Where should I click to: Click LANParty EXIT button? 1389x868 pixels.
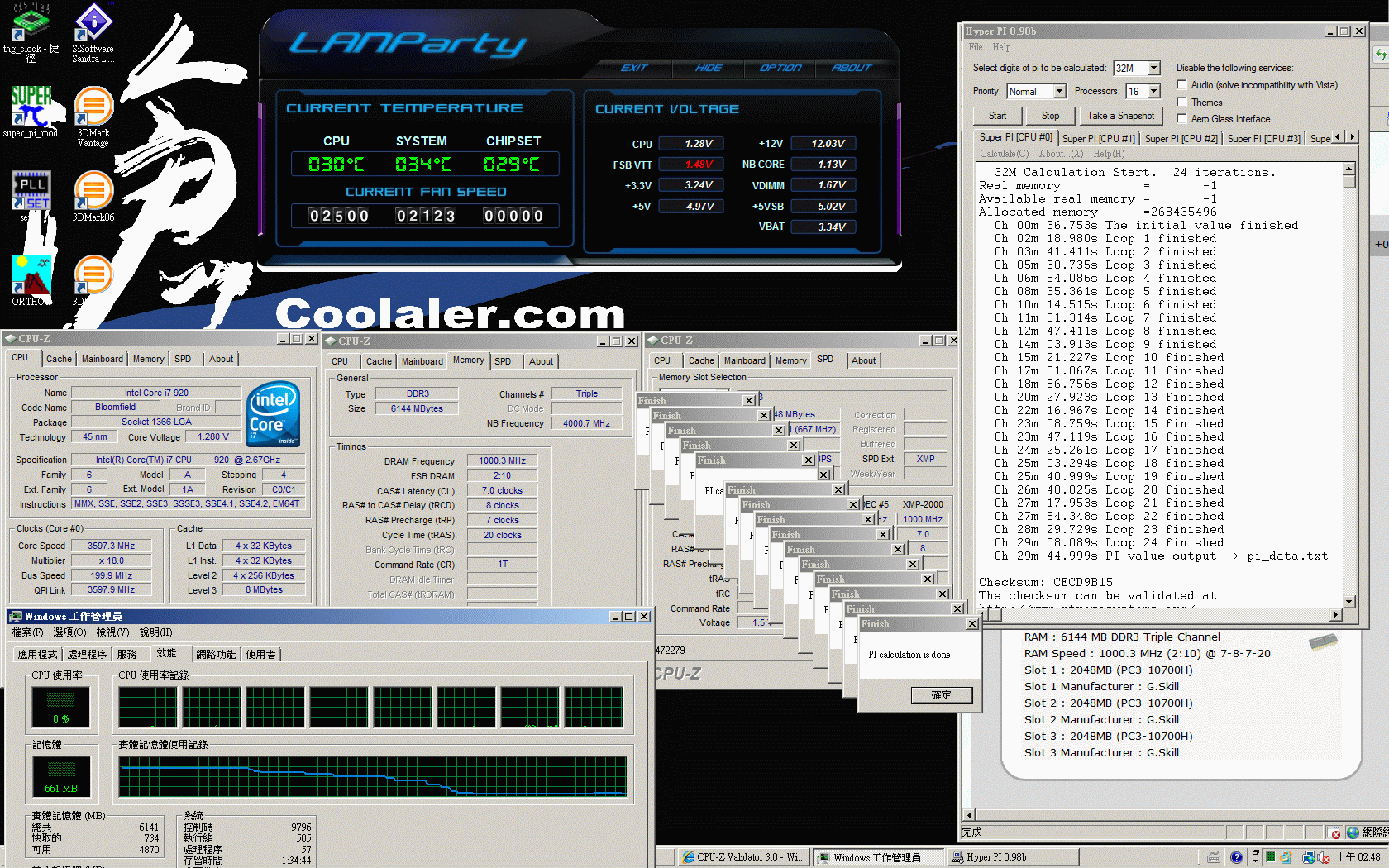(x=634, y=68)
